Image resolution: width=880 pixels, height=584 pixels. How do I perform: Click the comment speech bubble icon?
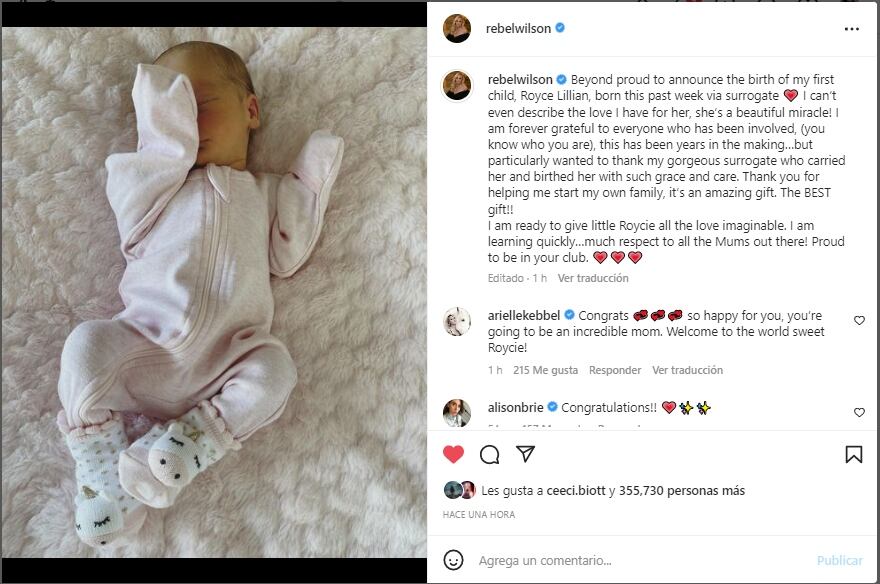coord(489,454)
